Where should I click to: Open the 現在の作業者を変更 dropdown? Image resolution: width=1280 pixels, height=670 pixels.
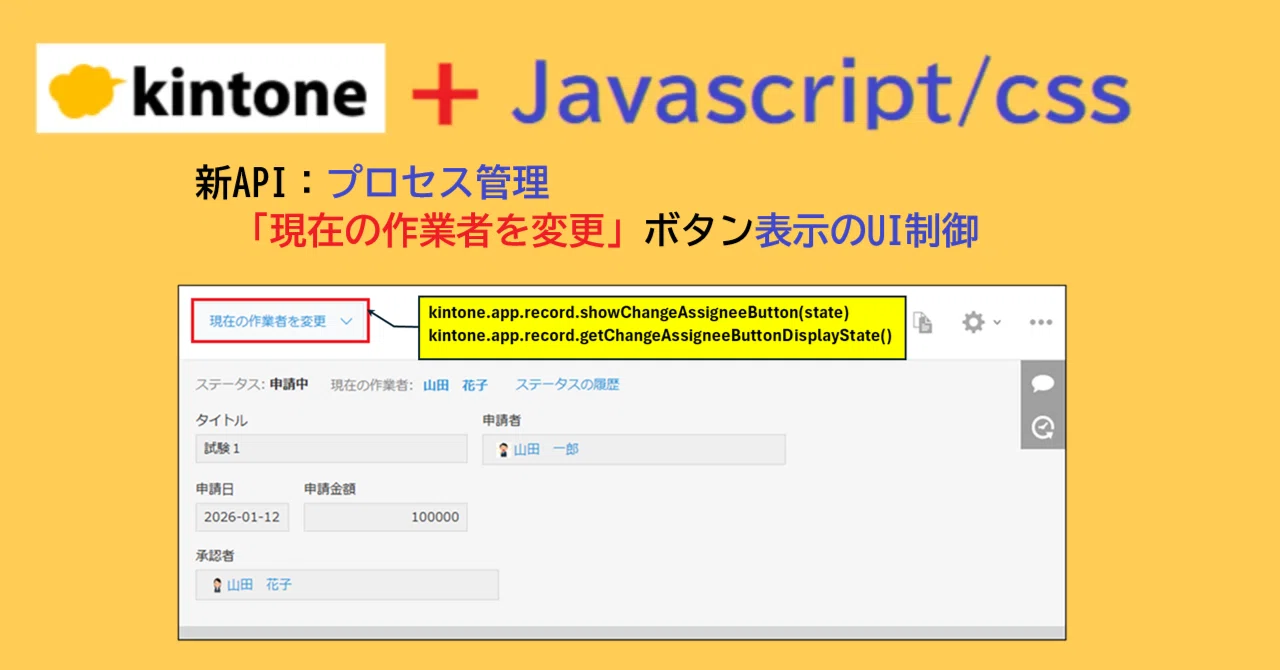(280, 321)
